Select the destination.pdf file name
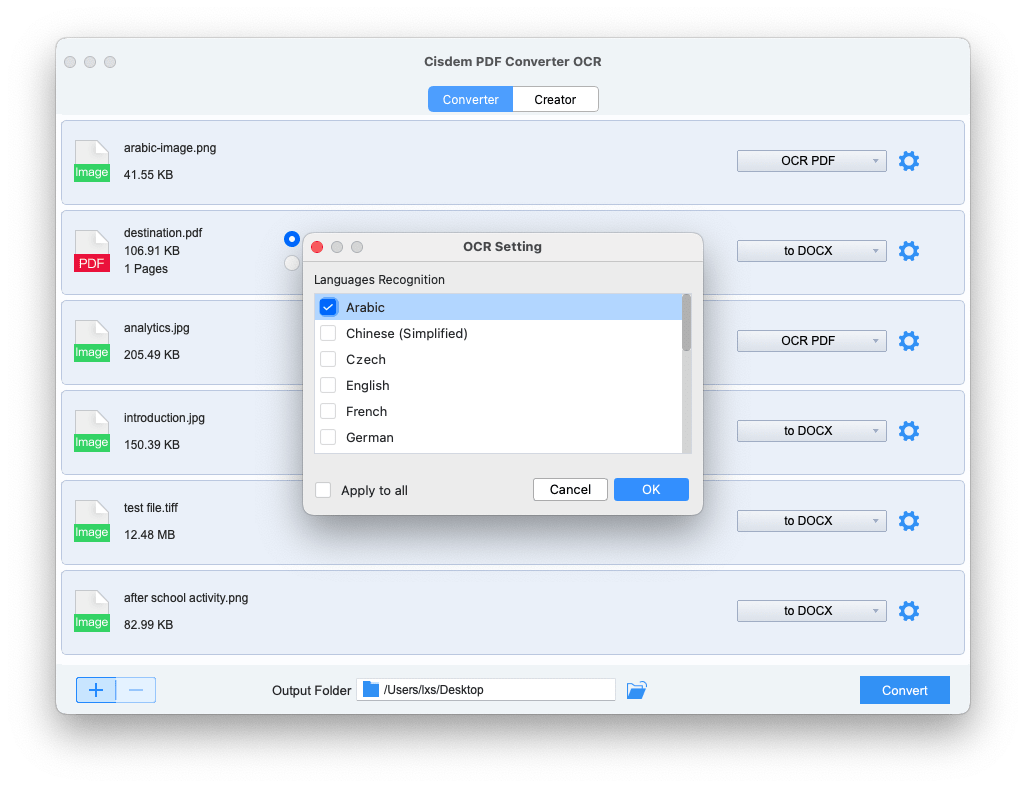 click(163, 233)
